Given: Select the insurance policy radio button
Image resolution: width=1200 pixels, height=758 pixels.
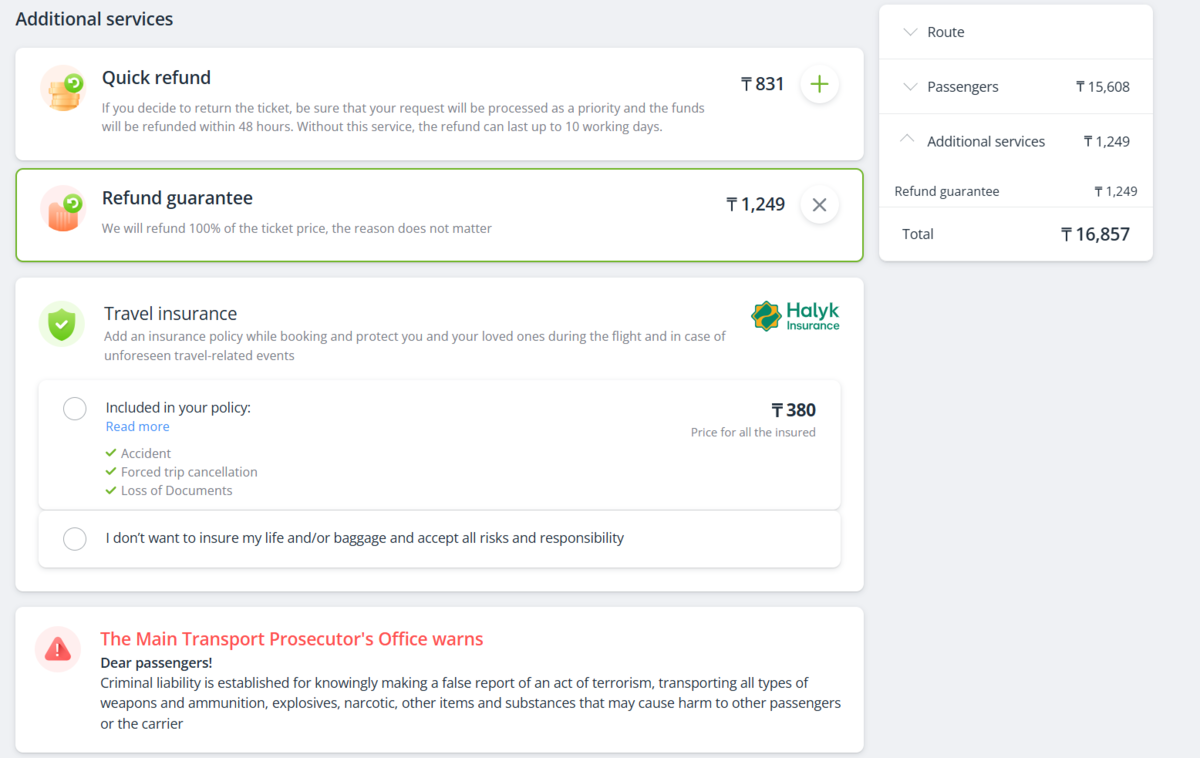Looking at the screenshot, I should click(75, 409).
